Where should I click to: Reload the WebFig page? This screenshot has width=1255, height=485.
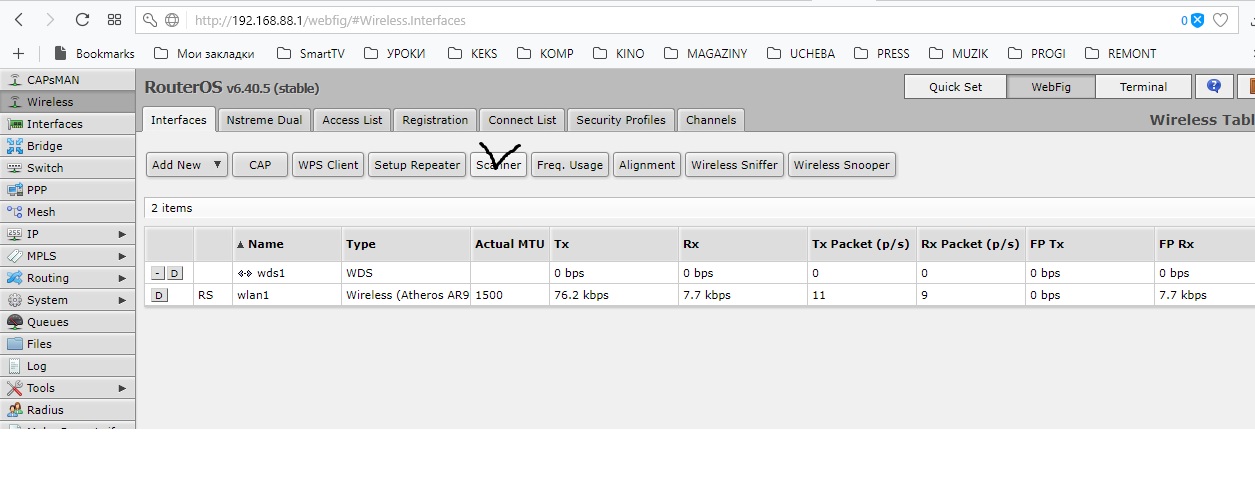click(x=82, y=19)
